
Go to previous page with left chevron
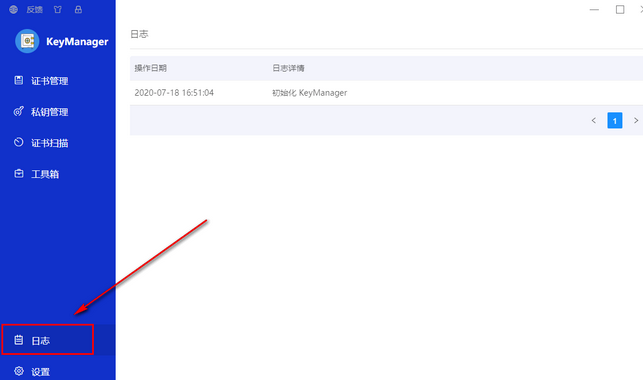coord(594,121)
